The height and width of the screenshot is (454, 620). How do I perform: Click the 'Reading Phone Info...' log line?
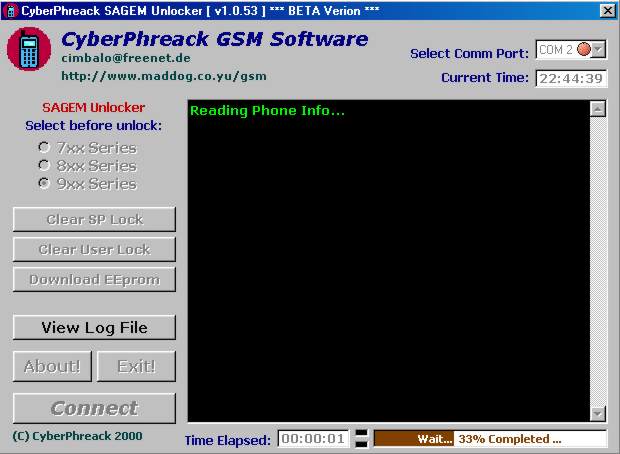click(267, 110)
